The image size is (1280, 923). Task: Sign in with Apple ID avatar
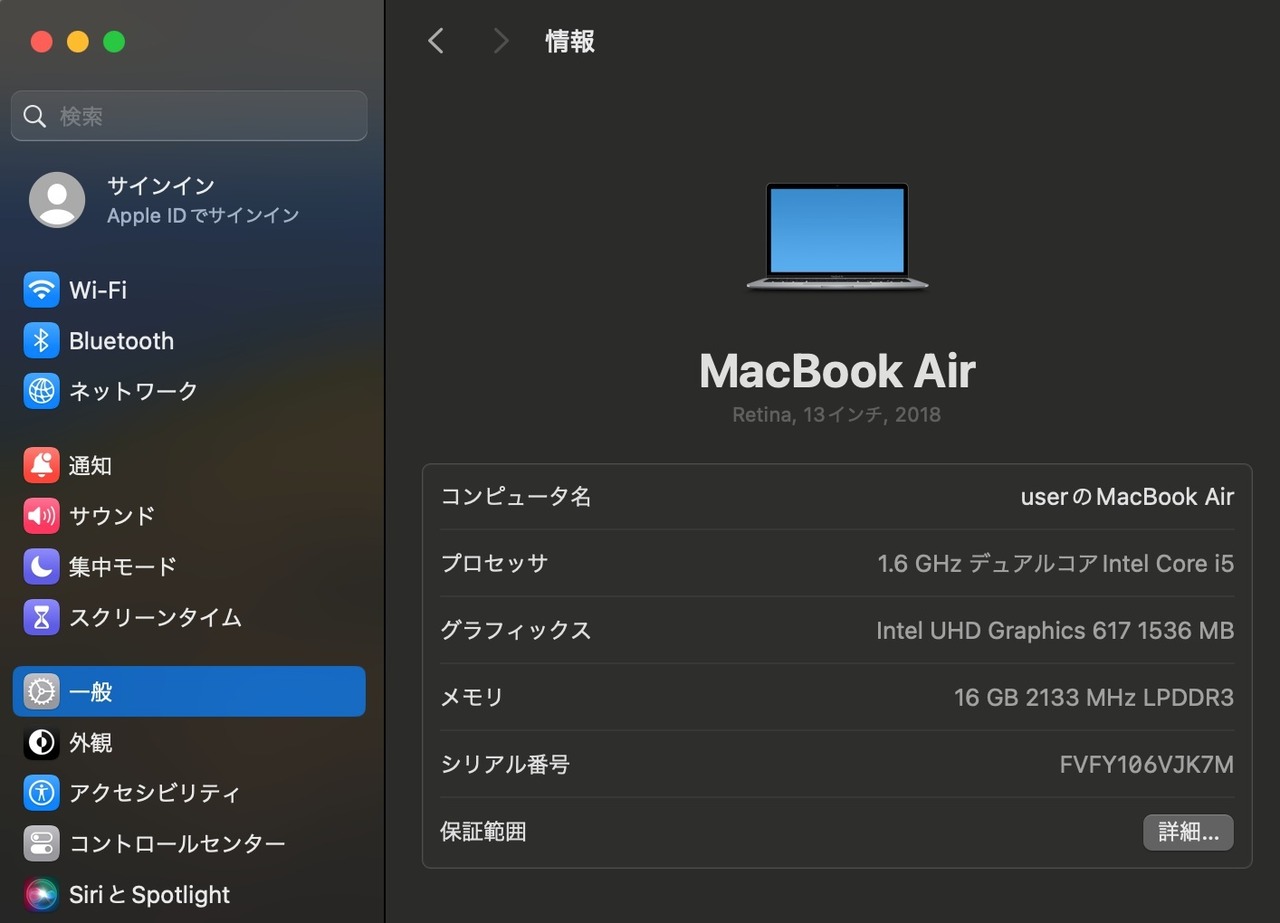point(57,200)
